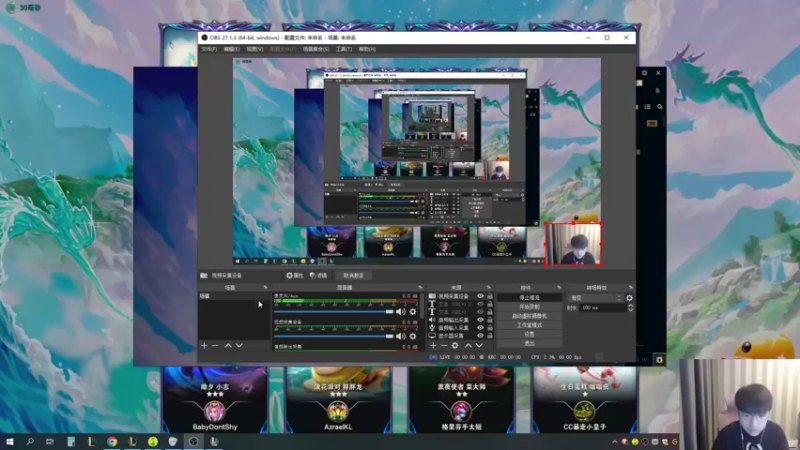800x450 pixels.
Task: Open 帮助(H) menu in OBS
Action: (x=367, y=49)
